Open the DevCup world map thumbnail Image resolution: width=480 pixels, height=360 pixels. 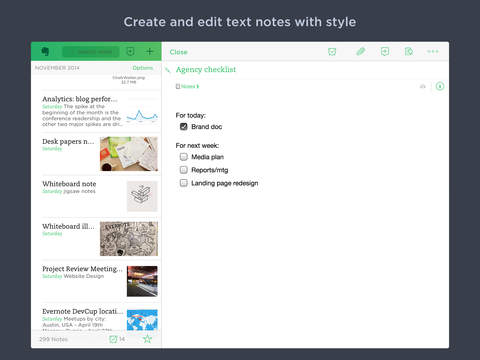142,320
